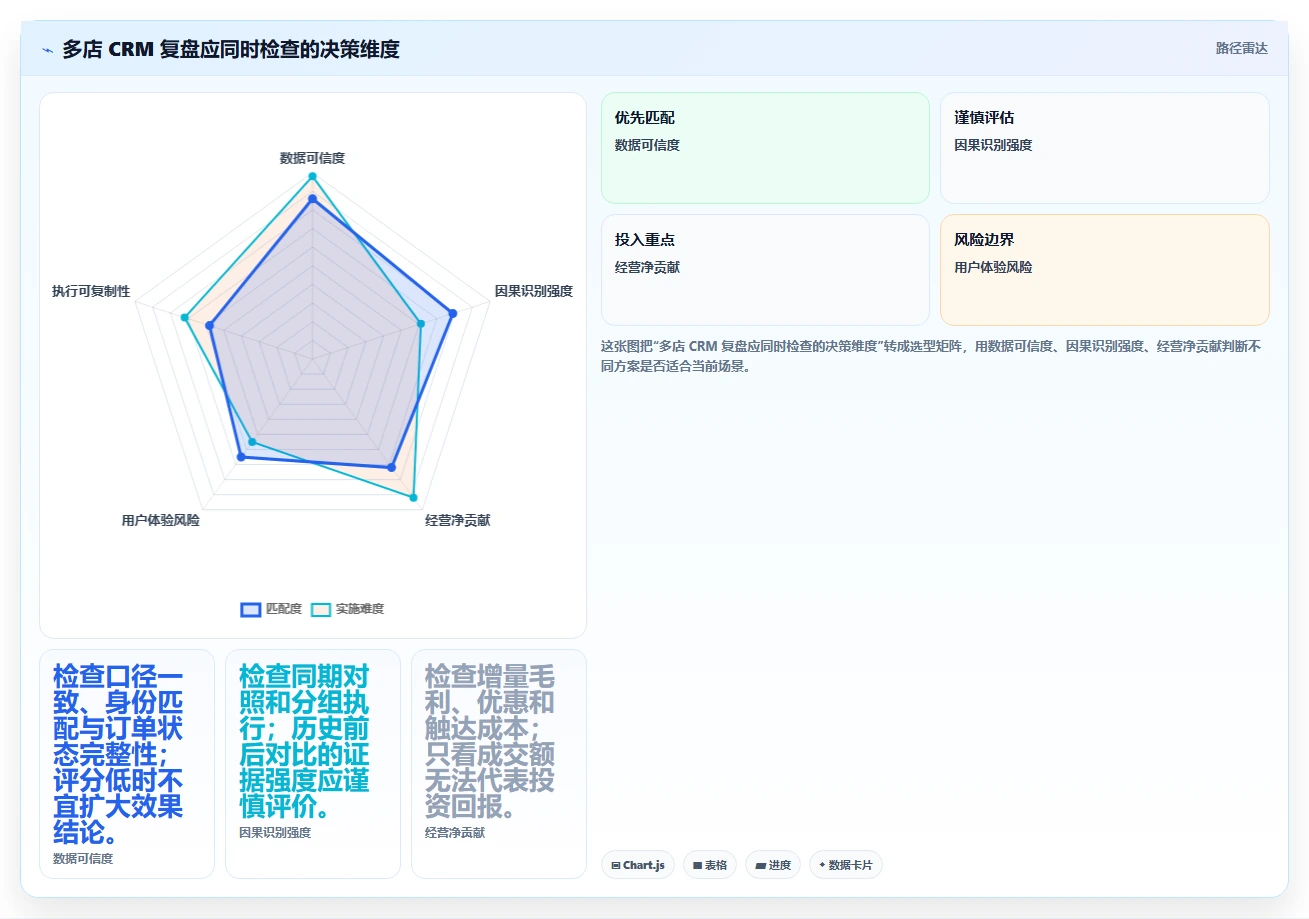Click the blue 匹配度 point near 用户体验风险
This screenshot has height=919, width=1309.
pos(240,457)
